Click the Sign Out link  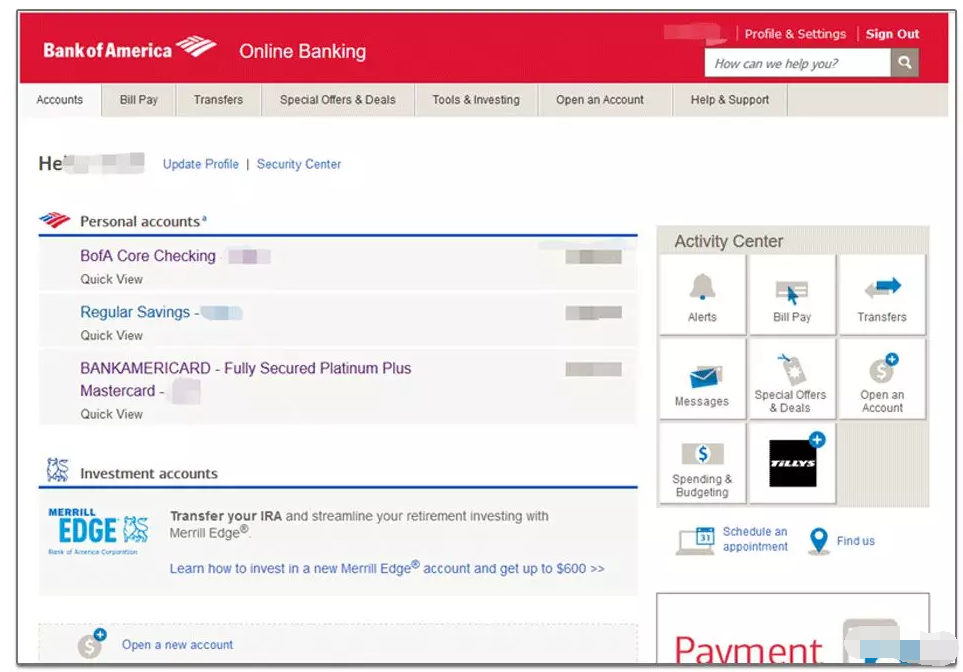pos(892,34)
